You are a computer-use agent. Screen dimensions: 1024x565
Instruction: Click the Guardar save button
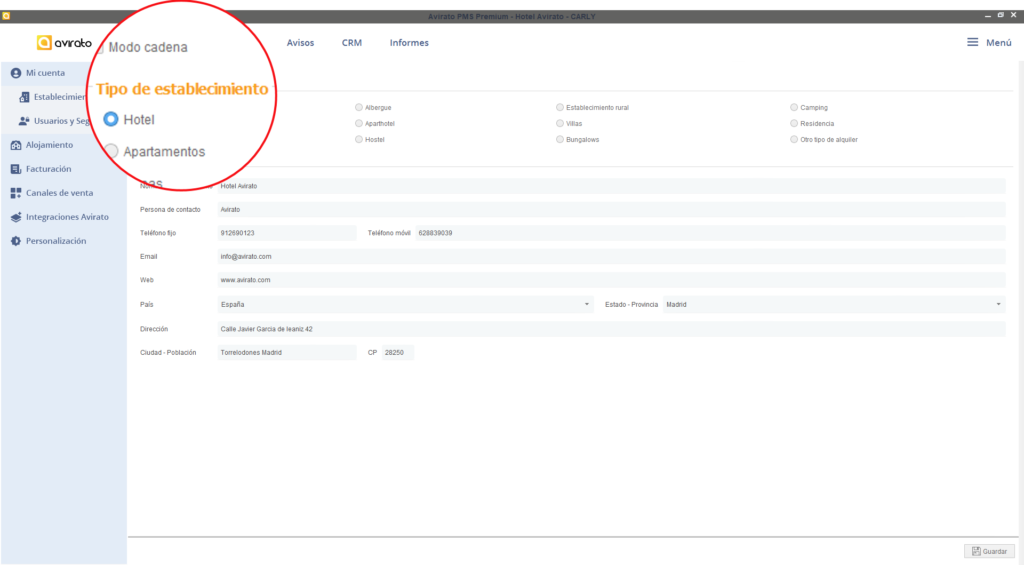[x=989, y=551]
